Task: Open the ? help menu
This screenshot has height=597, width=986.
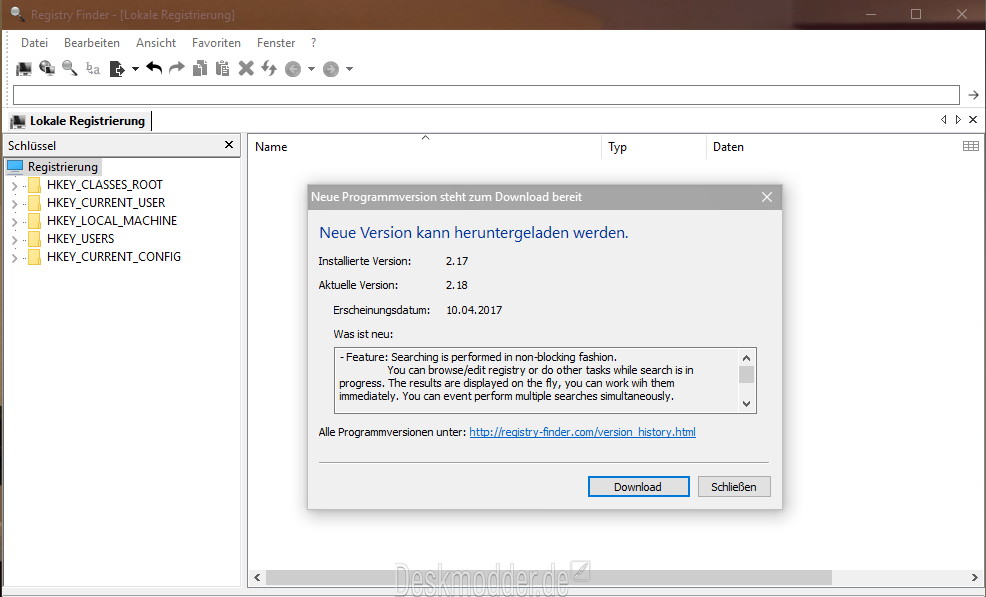Action: point(313,43)
